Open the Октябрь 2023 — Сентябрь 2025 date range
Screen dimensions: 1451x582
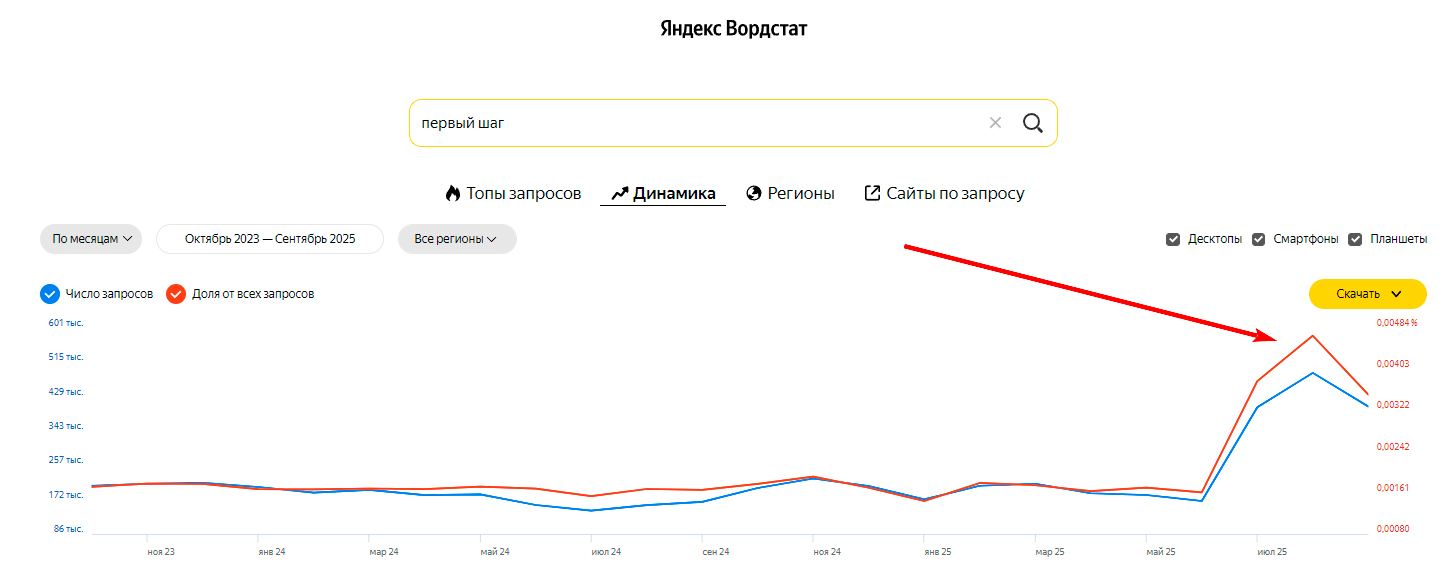point(270,239)
